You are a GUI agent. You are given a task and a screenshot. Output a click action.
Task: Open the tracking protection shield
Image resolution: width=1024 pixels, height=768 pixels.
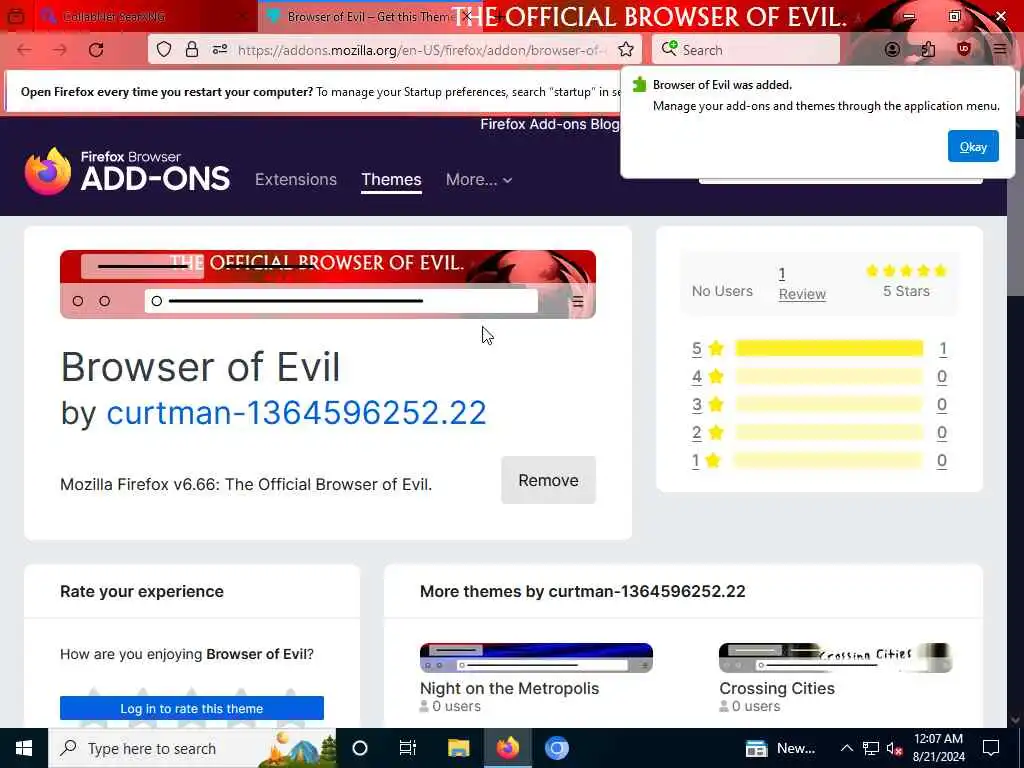click(164, 50)
